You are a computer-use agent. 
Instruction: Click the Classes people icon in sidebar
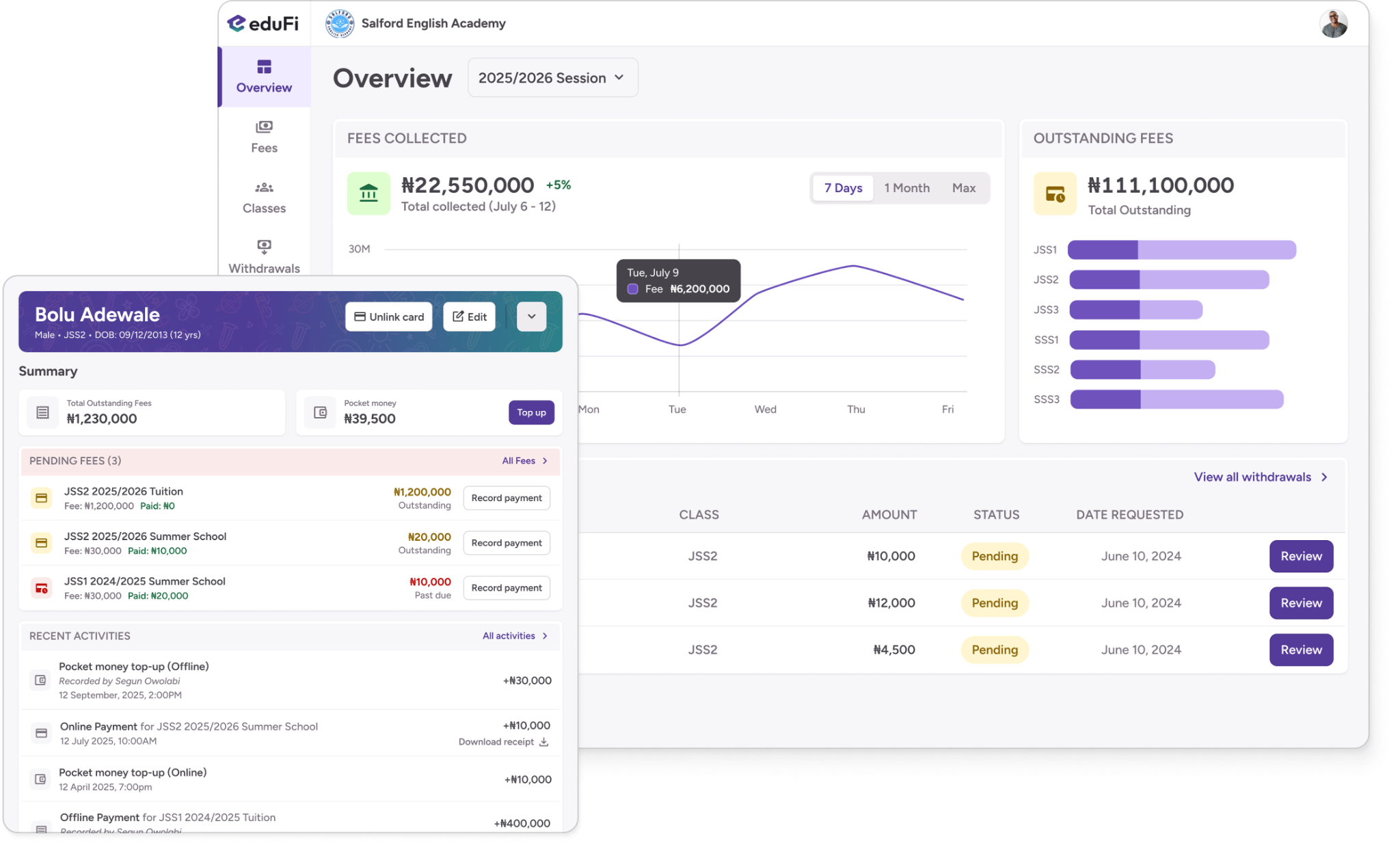click(x=264, y=187)
